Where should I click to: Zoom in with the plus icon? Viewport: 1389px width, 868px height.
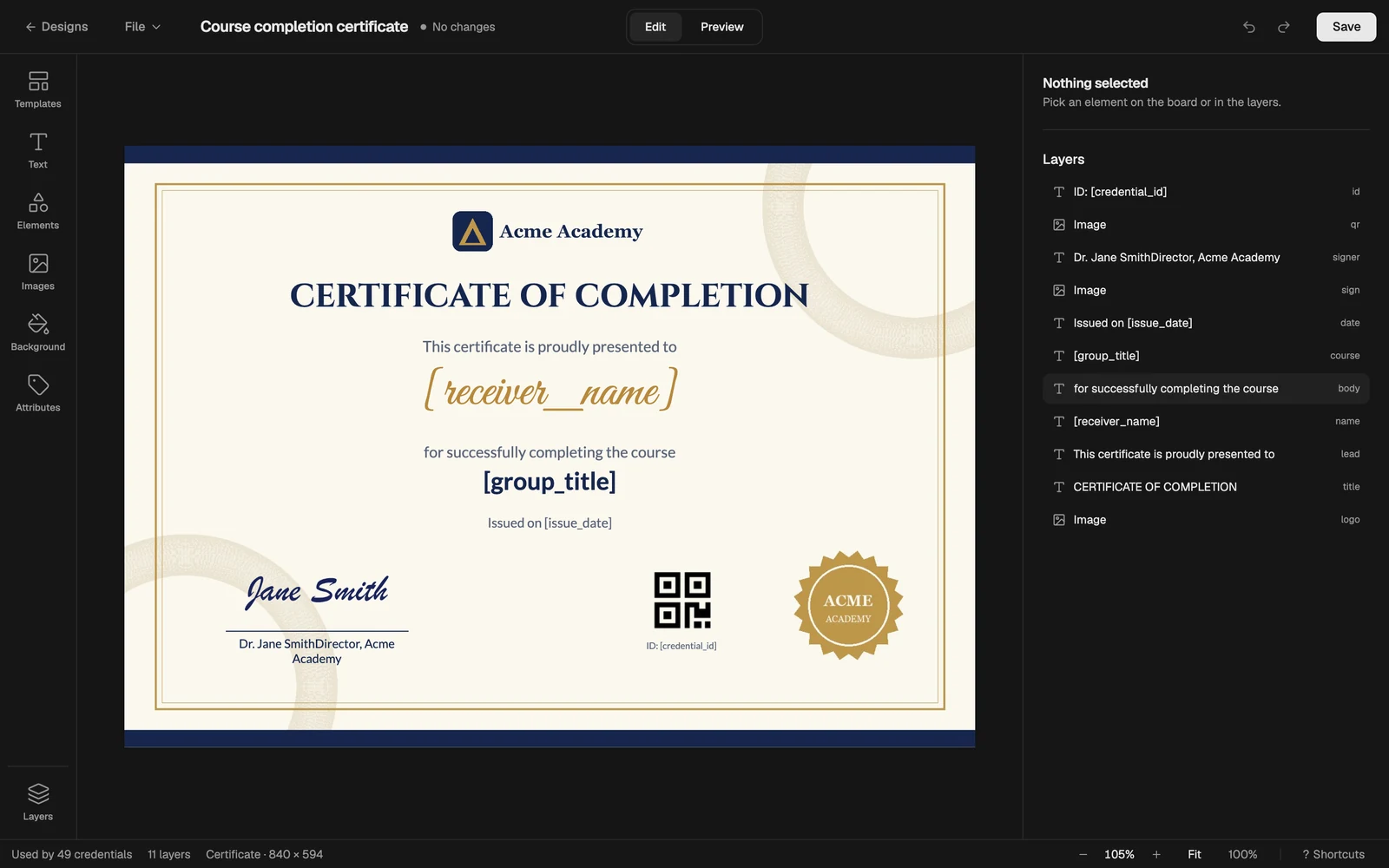tap(1156, 854)
